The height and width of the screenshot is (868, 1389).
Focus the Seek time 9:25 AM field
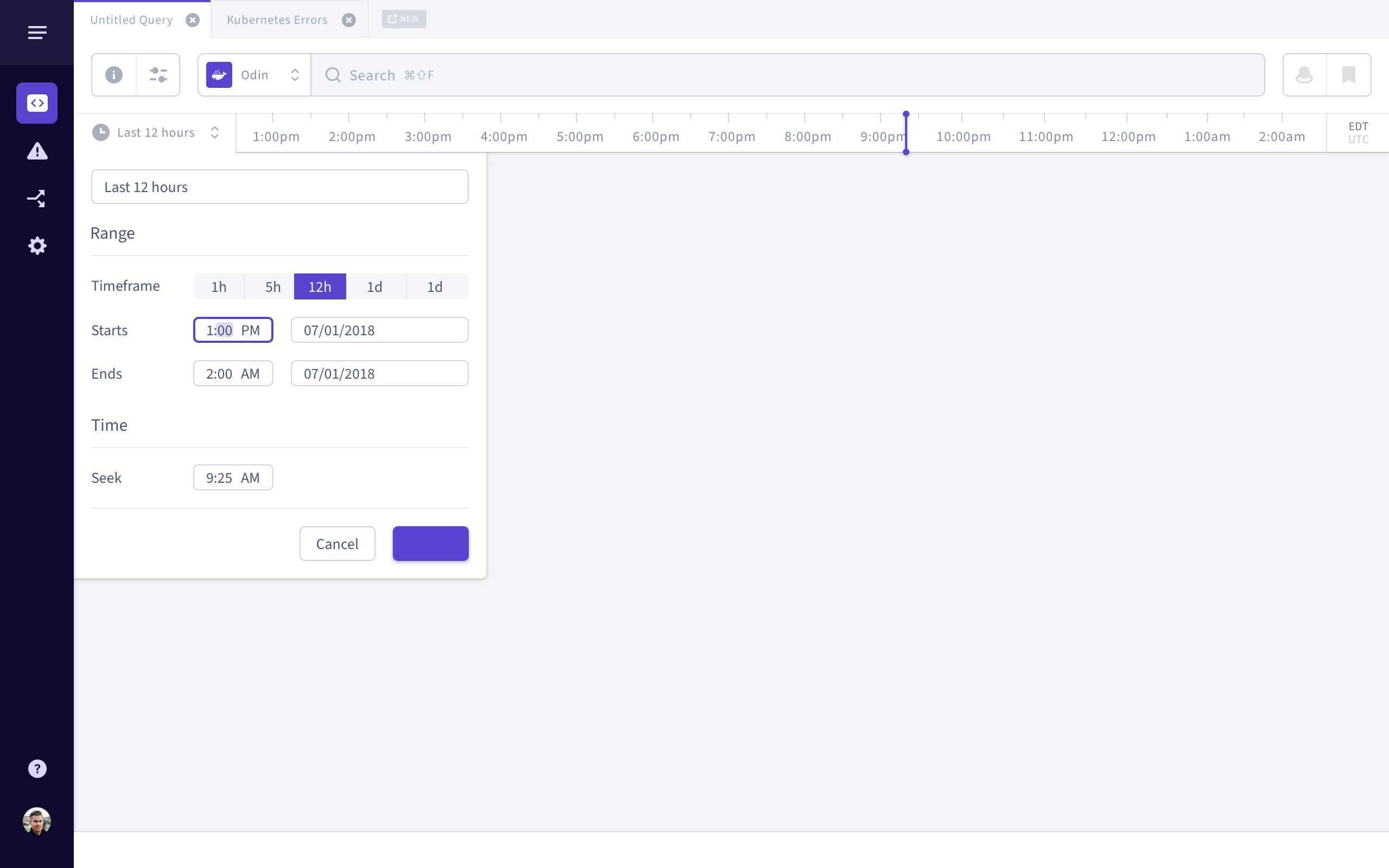(x=233, y=477)
